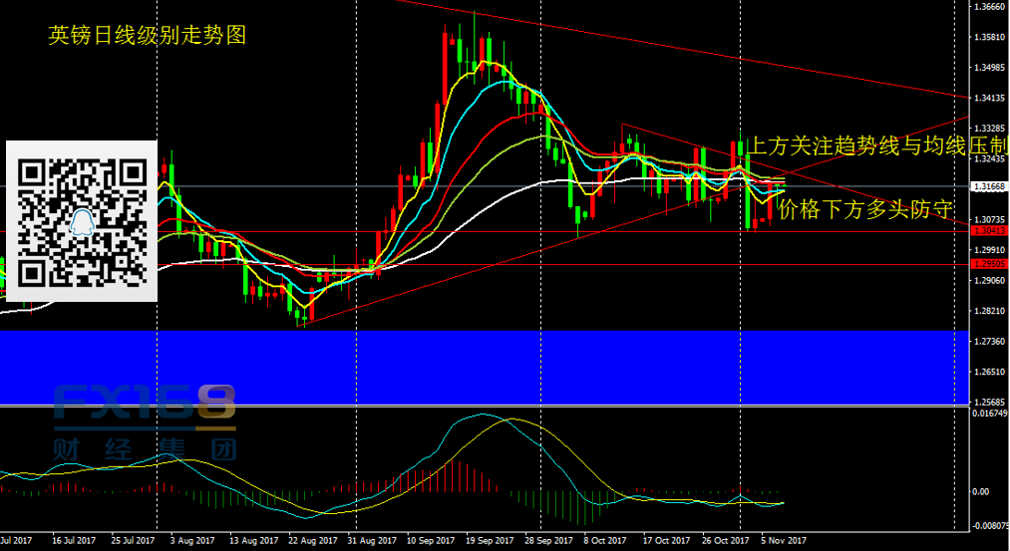Select the annotation 价格下方多头防守

864,209
